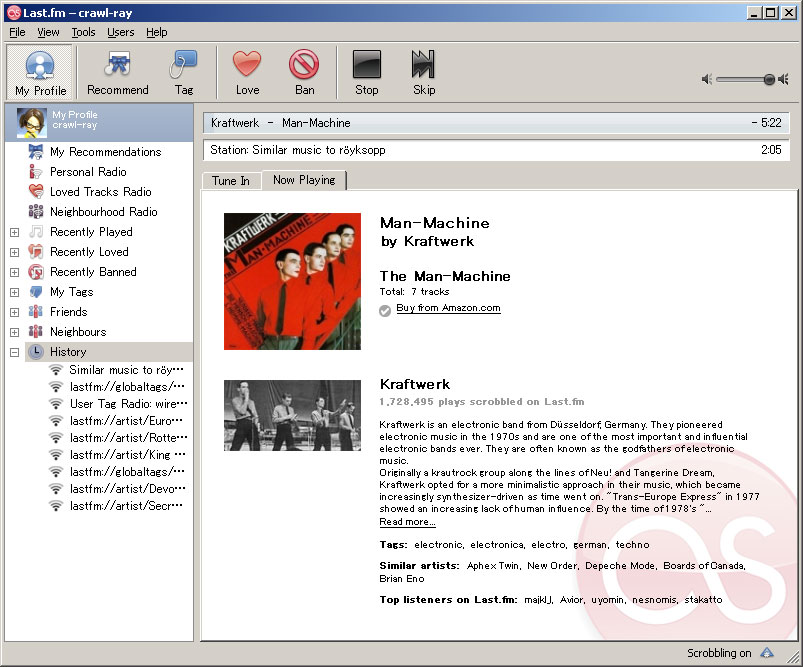Select the Now Playing tab
The image size is (803, 667).
pyautogui.click(x=304, y=180)
